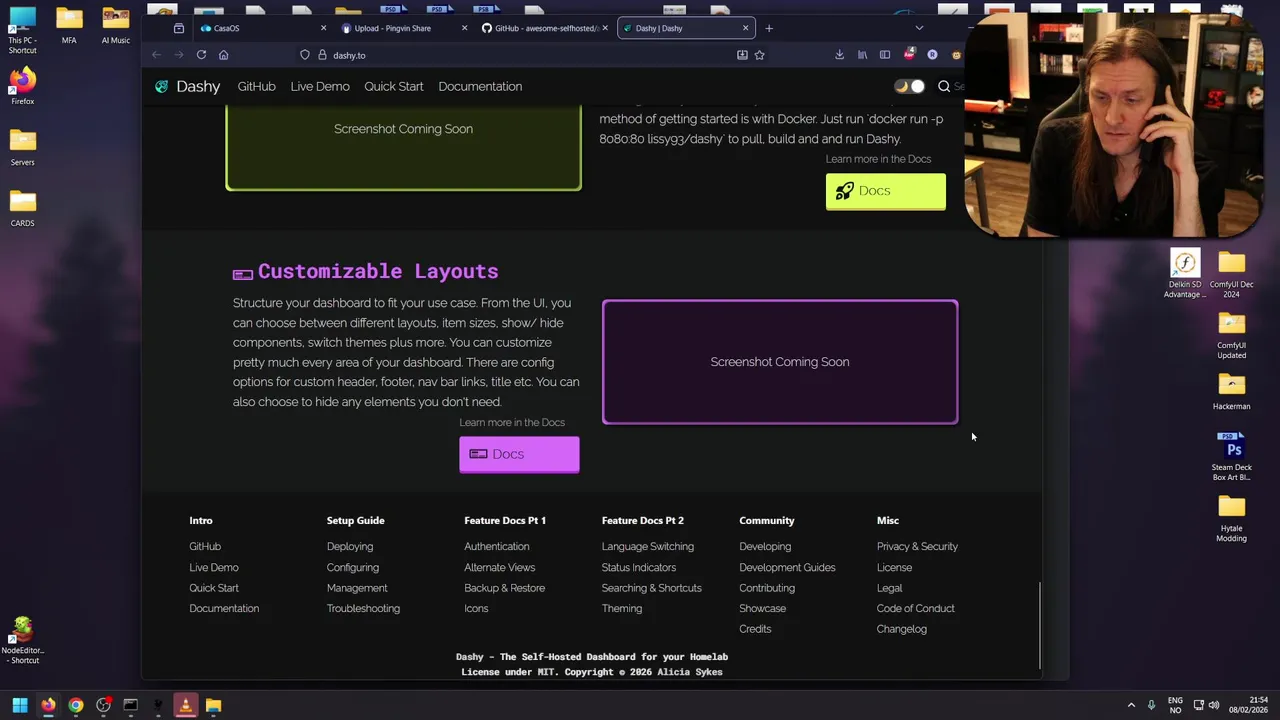Switch to the CasaOS tab
The image size is (1280, 720).
tap(263, 28)
